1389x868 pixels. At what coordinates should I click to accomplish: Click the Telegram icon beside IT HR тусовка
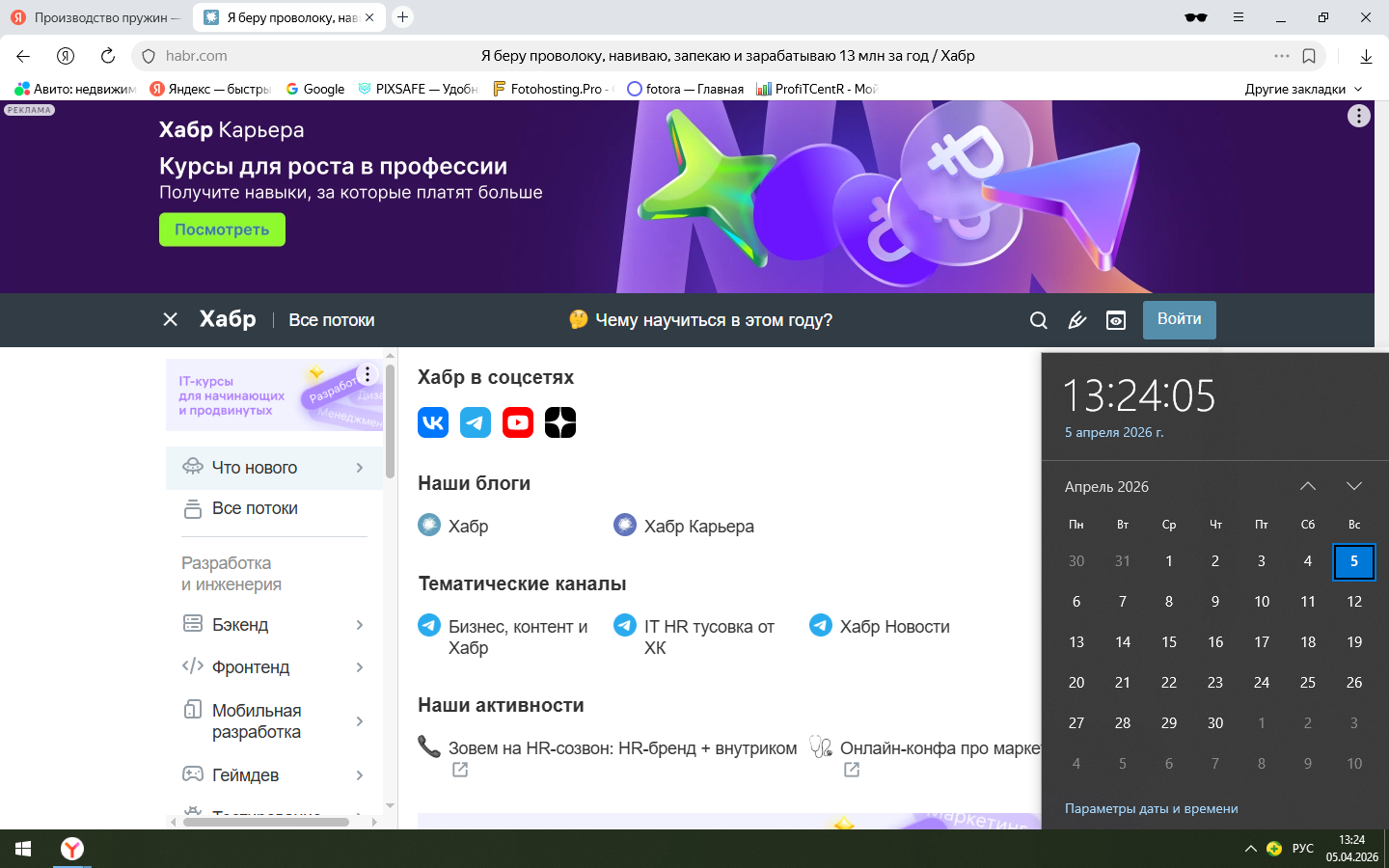(625, 625)
